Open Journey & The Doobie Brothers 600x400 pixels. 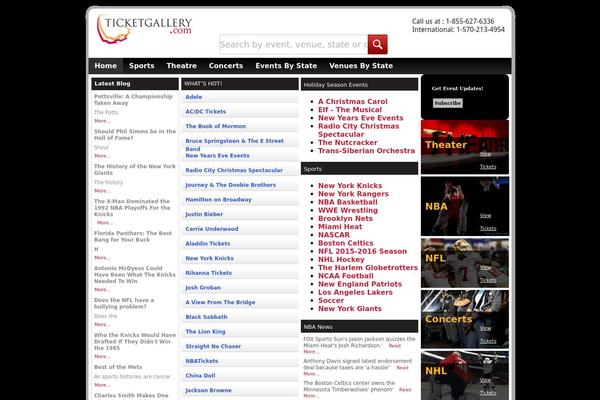pyautogui.click(x=230, y=185)
